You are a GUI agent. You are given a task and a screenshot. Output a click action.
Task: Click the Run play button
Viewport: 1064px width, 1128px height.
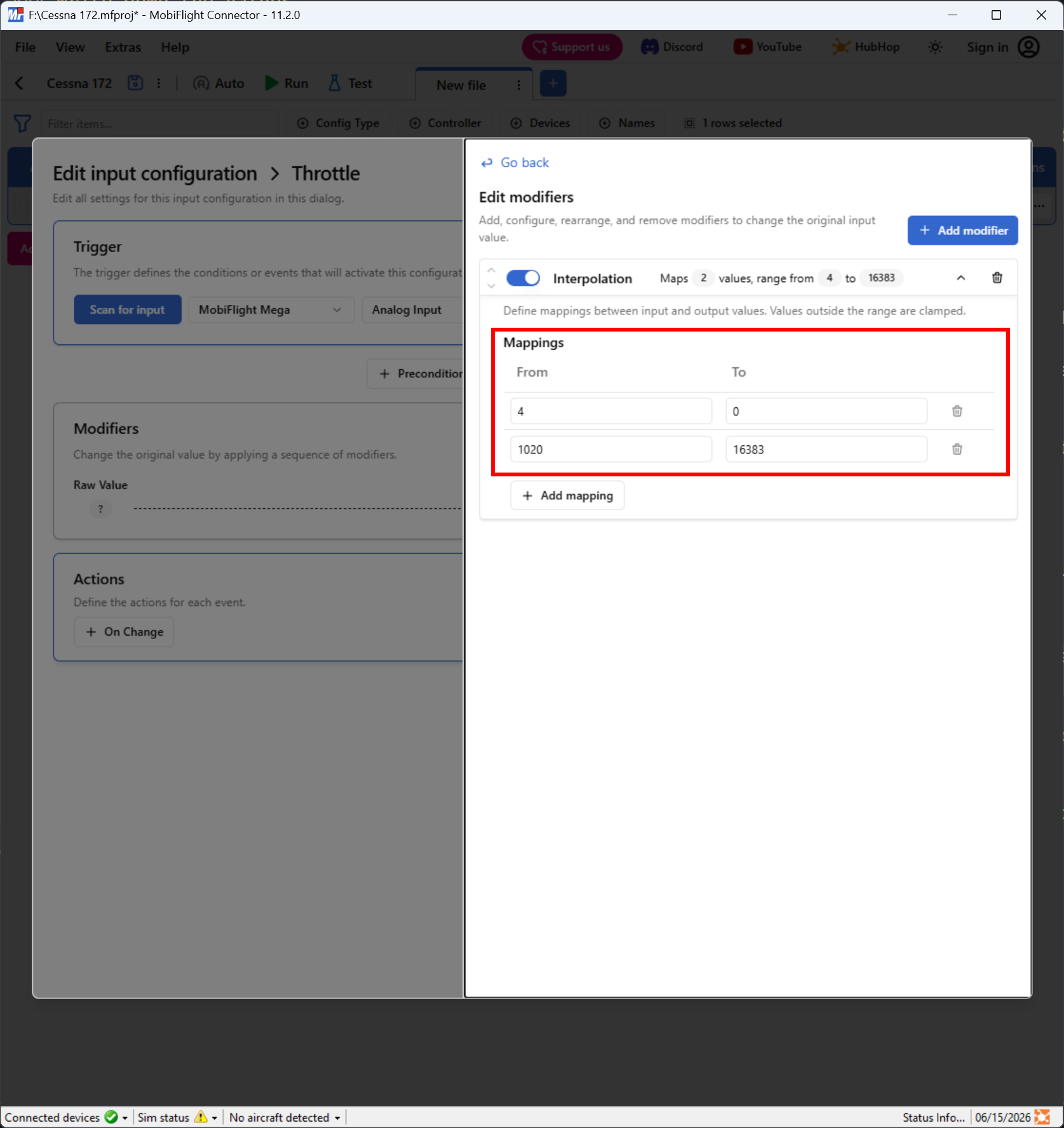[x=286, y=83]
